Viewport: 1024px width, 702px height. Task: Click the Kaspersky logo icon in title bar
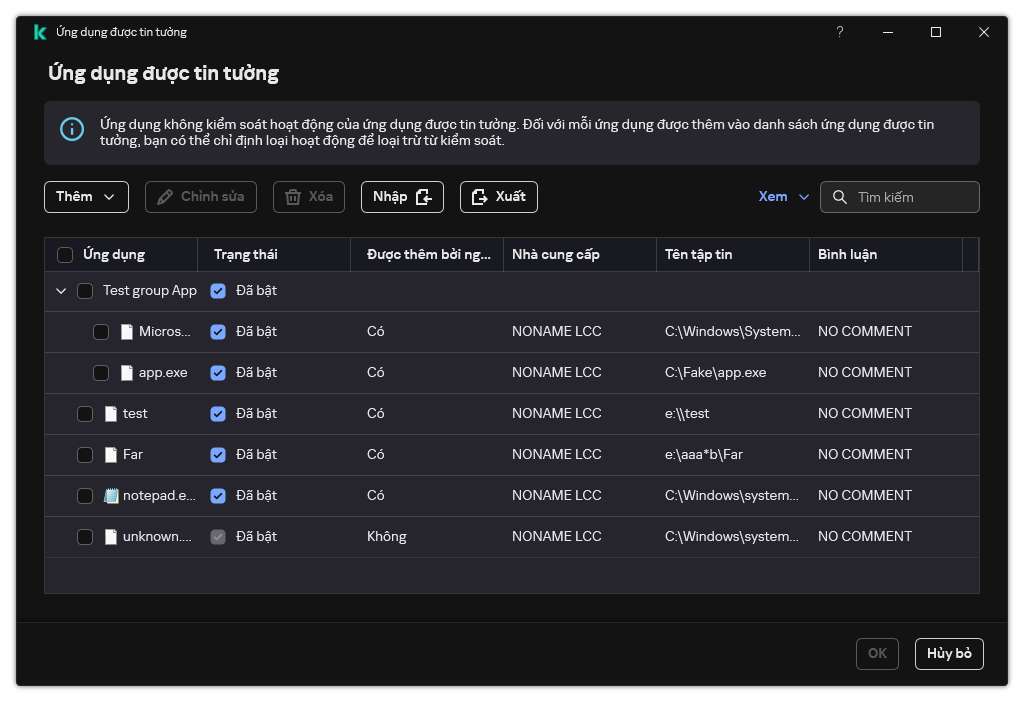[40, 32]
